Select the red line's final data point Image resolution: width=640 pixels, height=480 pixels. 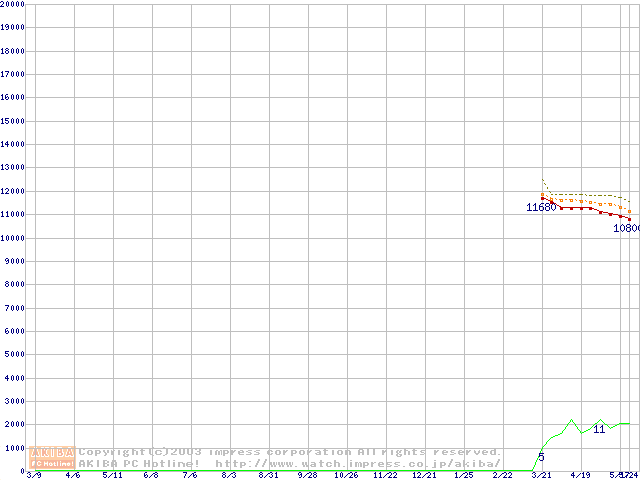pyautogui.click(x=629, y=219)
